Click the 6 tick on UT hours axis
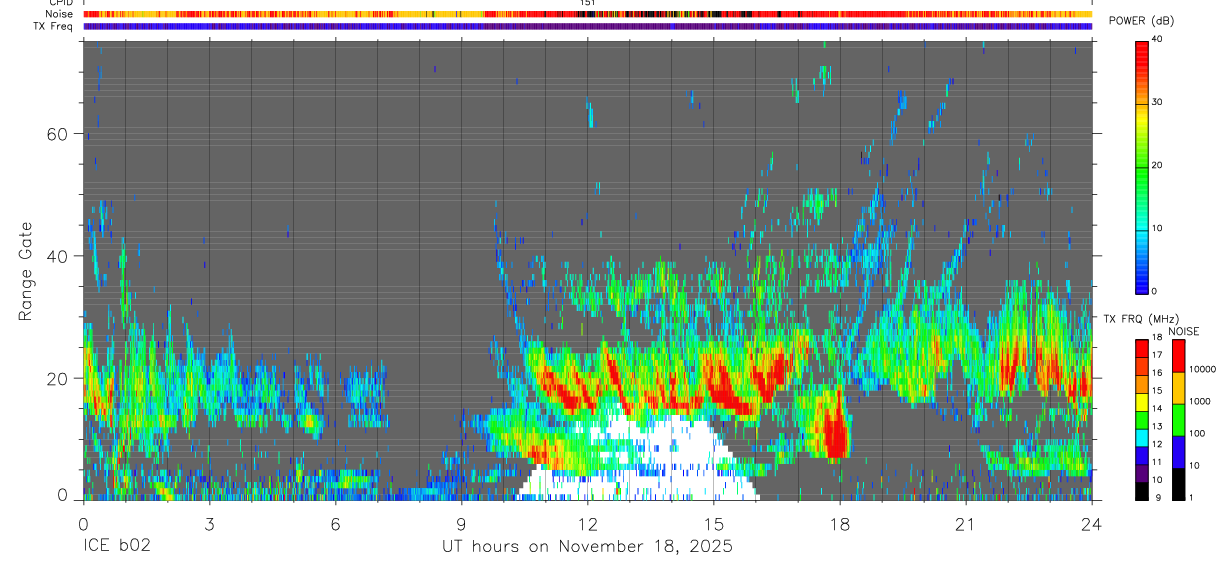1228x567 pixels. point(335,523)
